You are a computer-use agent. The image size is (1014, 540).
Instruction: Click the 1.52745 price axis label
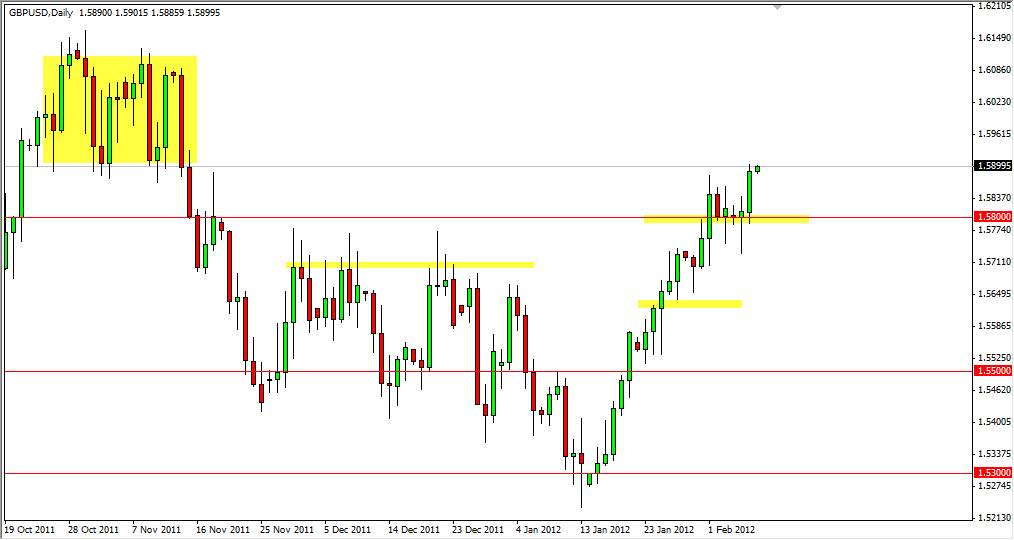[x=994, y=486]
